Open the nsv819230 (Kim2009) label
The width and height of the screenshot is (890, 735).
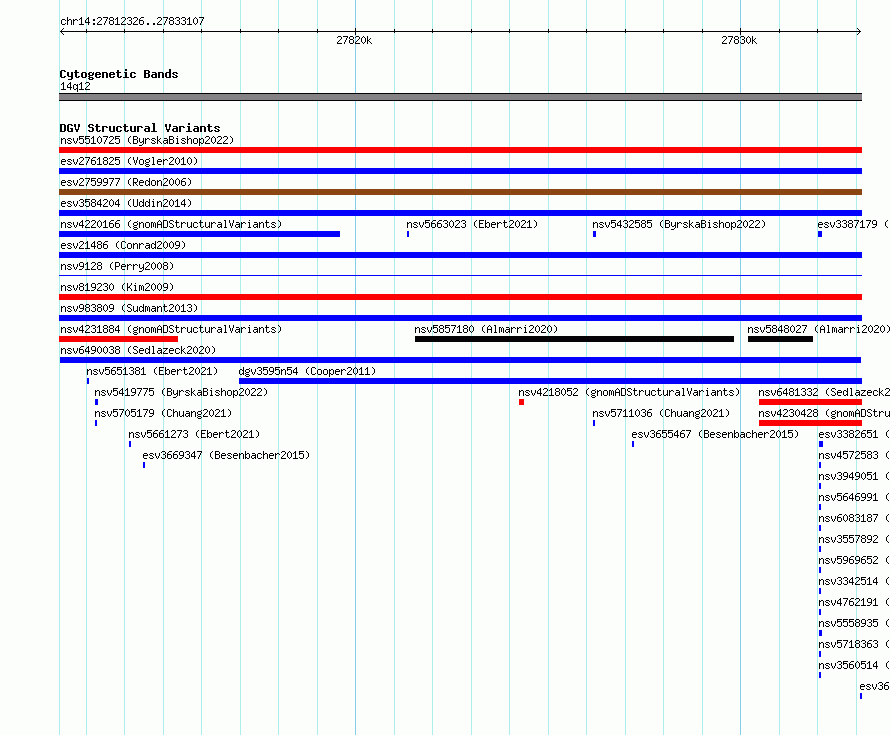point(117,287)
